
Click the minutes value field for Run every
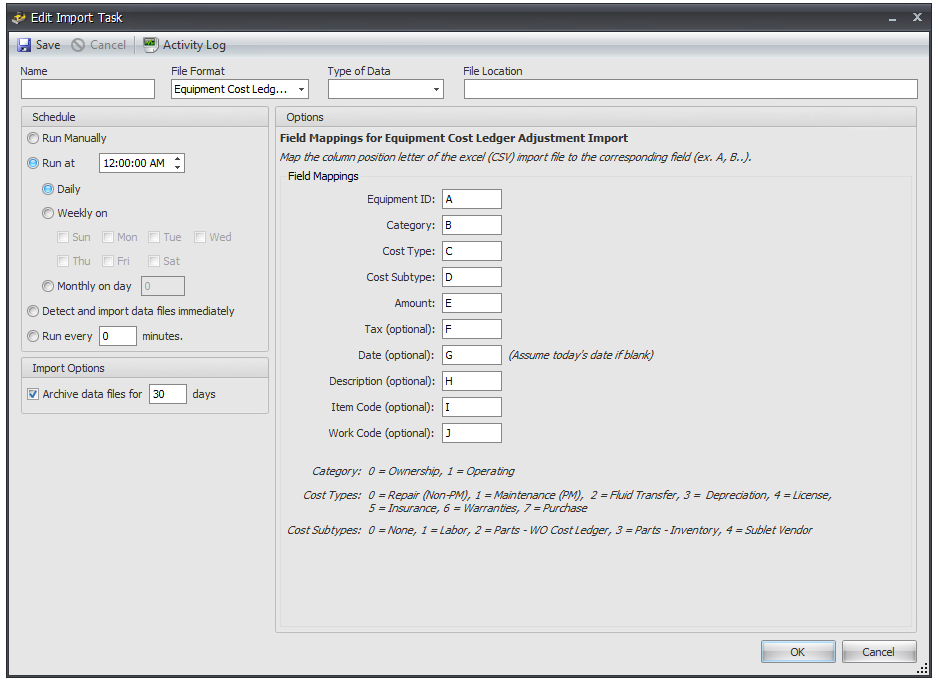tap(117, 336)
